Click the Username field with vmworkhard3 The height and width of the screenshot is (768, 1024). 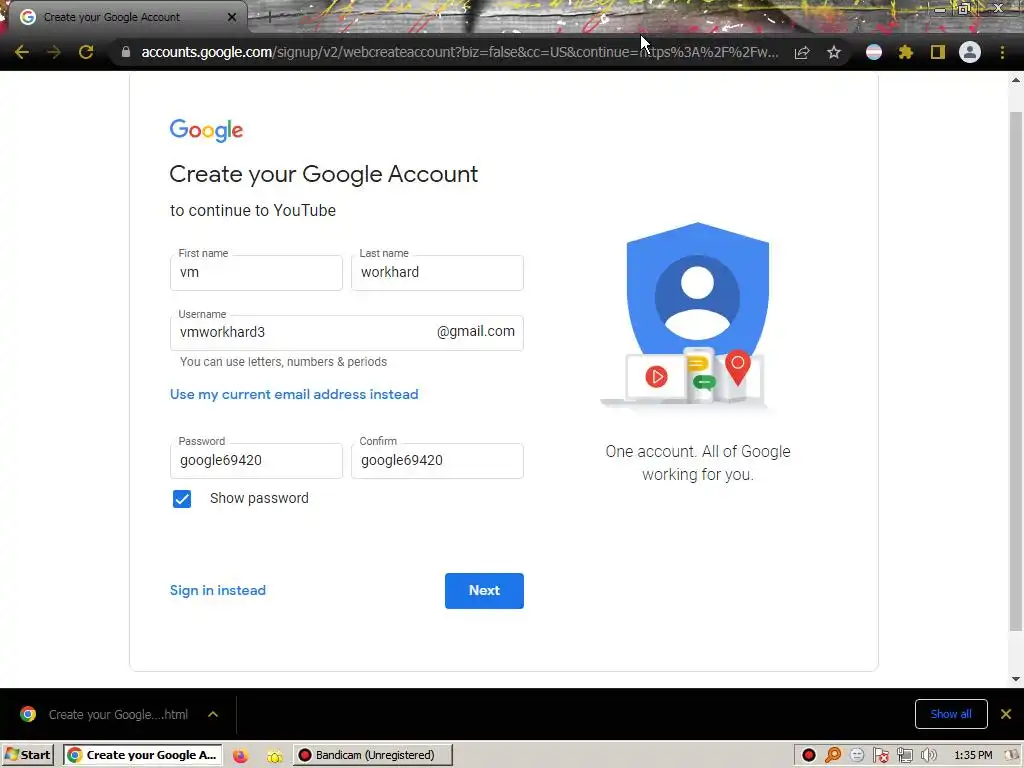click(x=347, y=333)
